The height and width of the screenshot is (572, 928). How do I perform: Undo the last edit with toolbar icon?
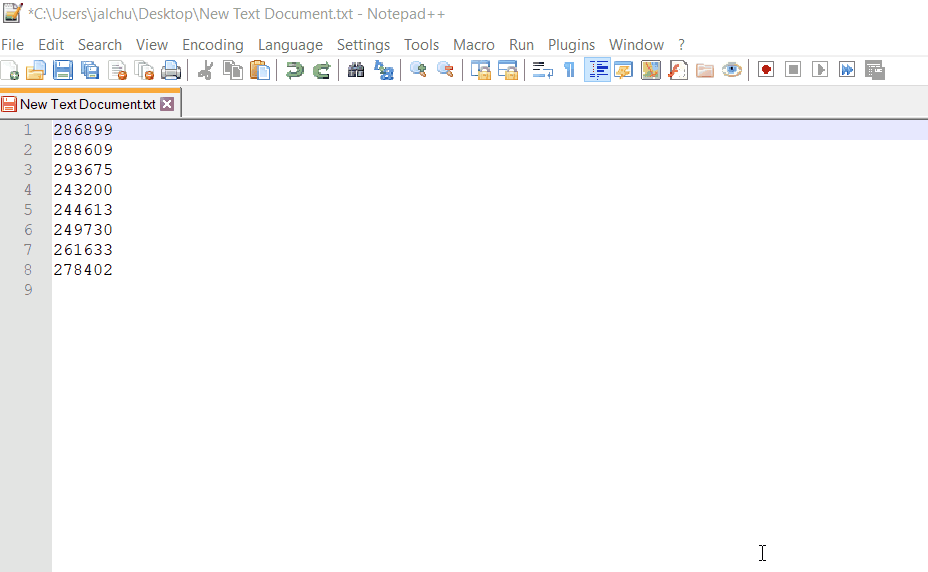(294, 70)
